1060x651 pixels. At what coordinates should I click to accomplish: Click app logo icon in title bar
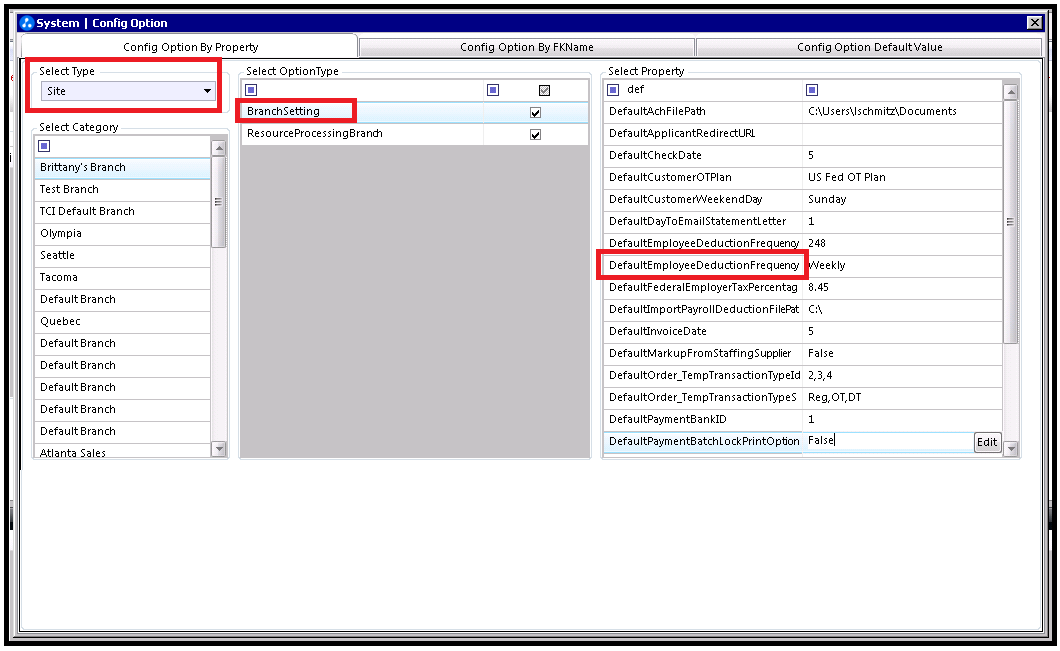(27, 23)
